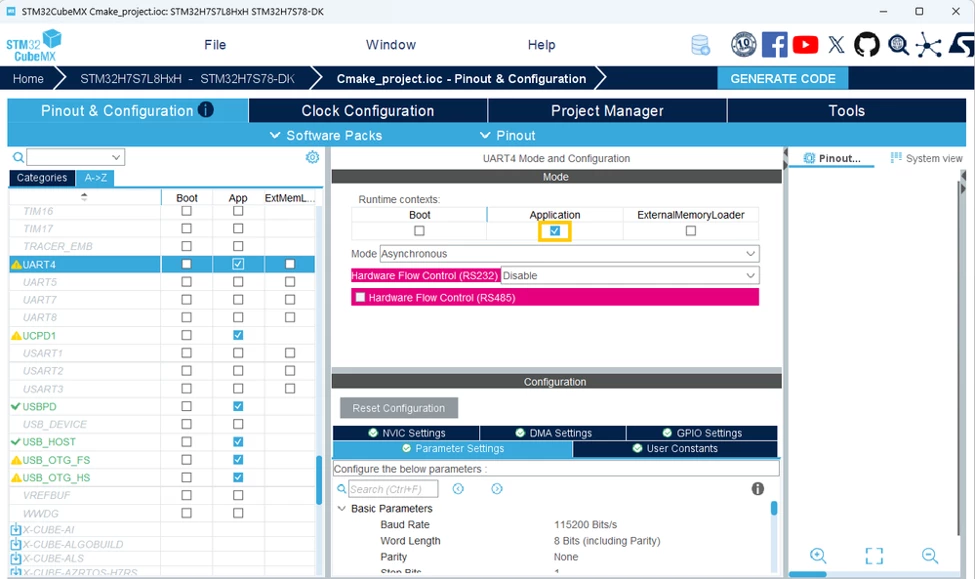
Task: Select A->Z sorting tab
Action: (x=95, y=178)
